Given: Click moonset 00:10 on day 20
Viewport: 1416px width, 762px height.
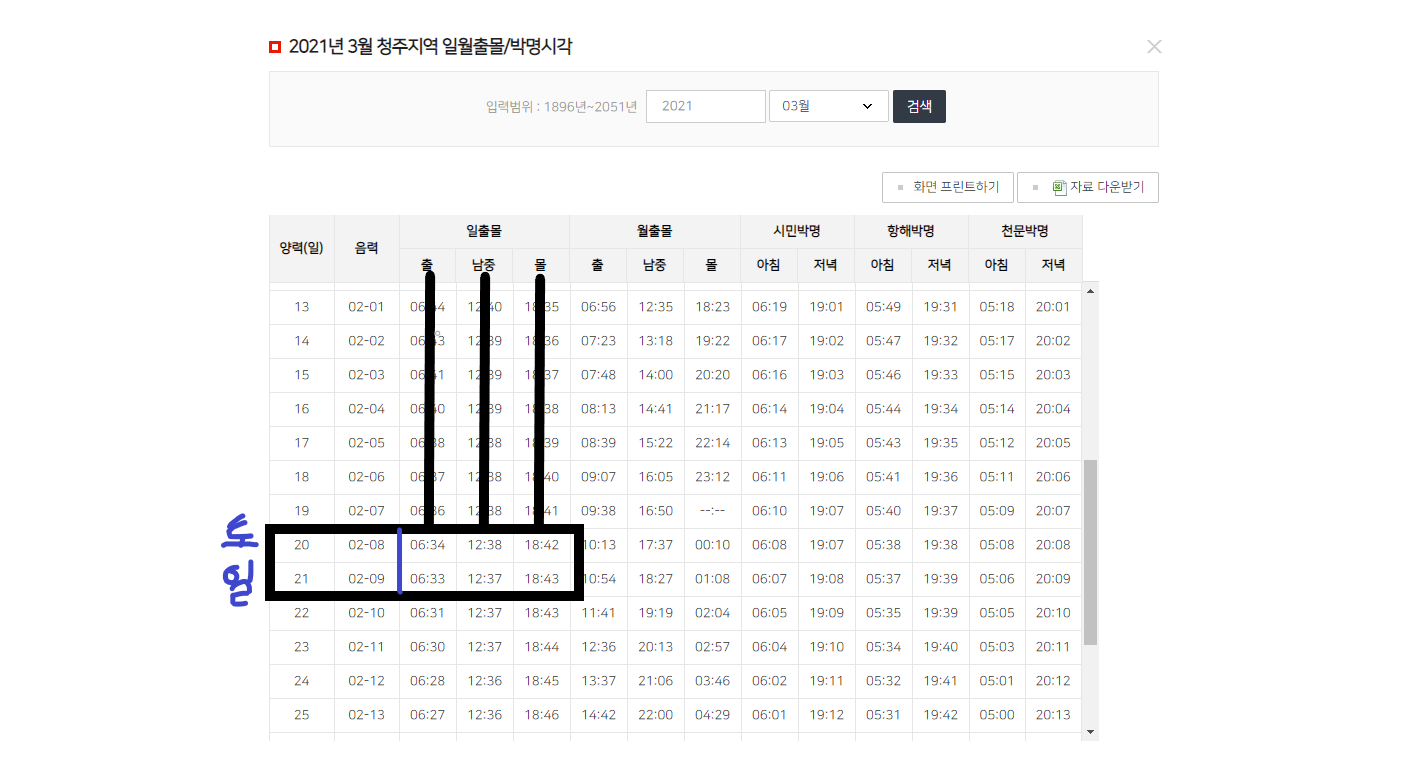Looking at the screenshot, I should point(712,545).
